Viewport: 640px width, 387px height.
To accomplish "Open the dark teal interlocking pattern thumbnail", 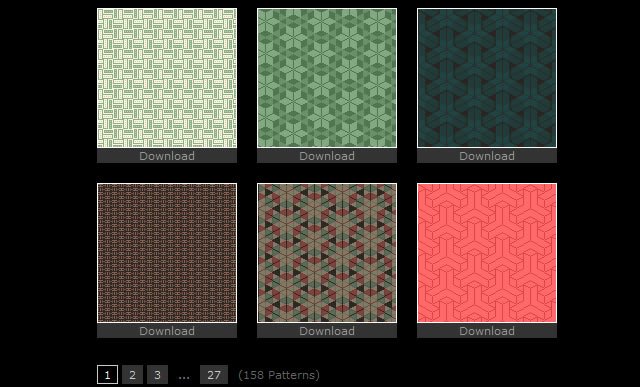I will tap(487, 78).
